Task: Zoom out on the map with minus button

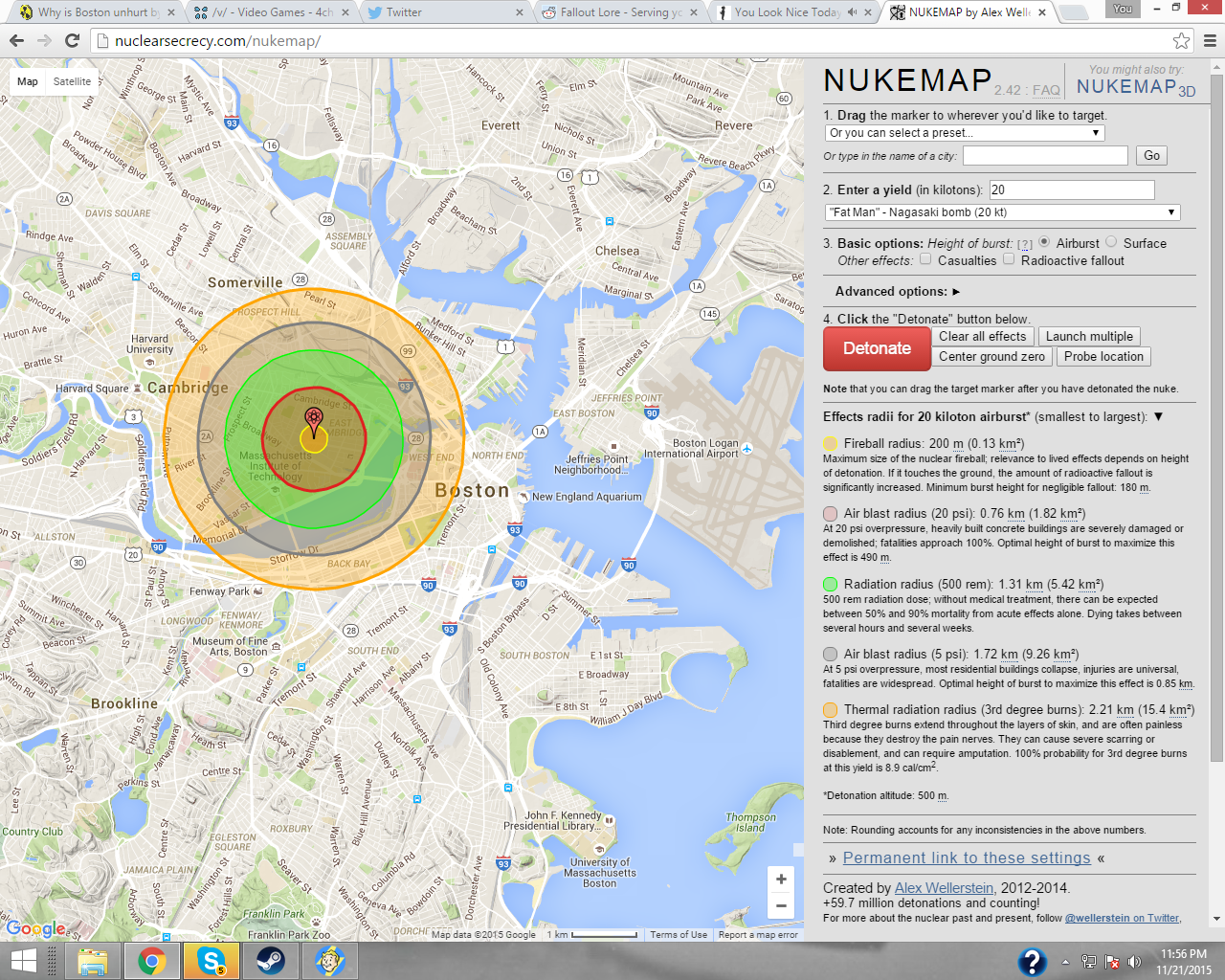Action: [x=781, y=905]
